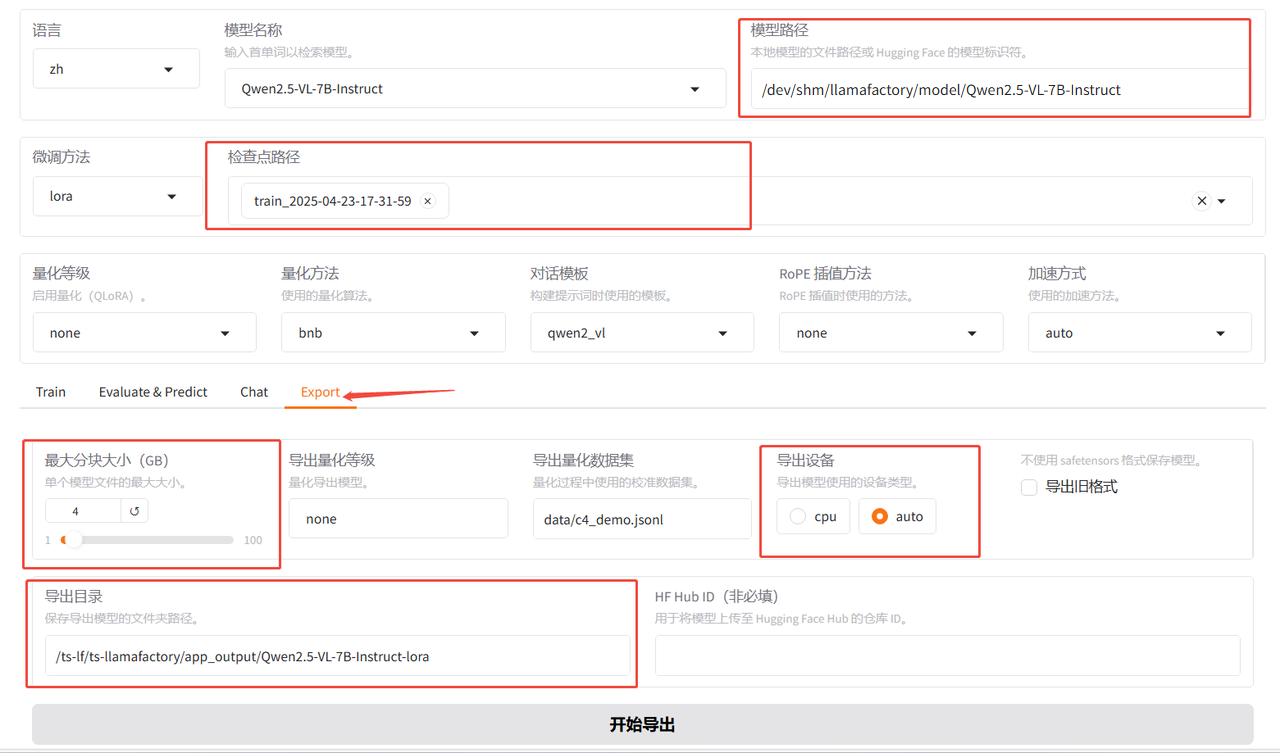Click the export quantization level field showing none
Viewport: 1280px width, 753px height.
point(398,519)
